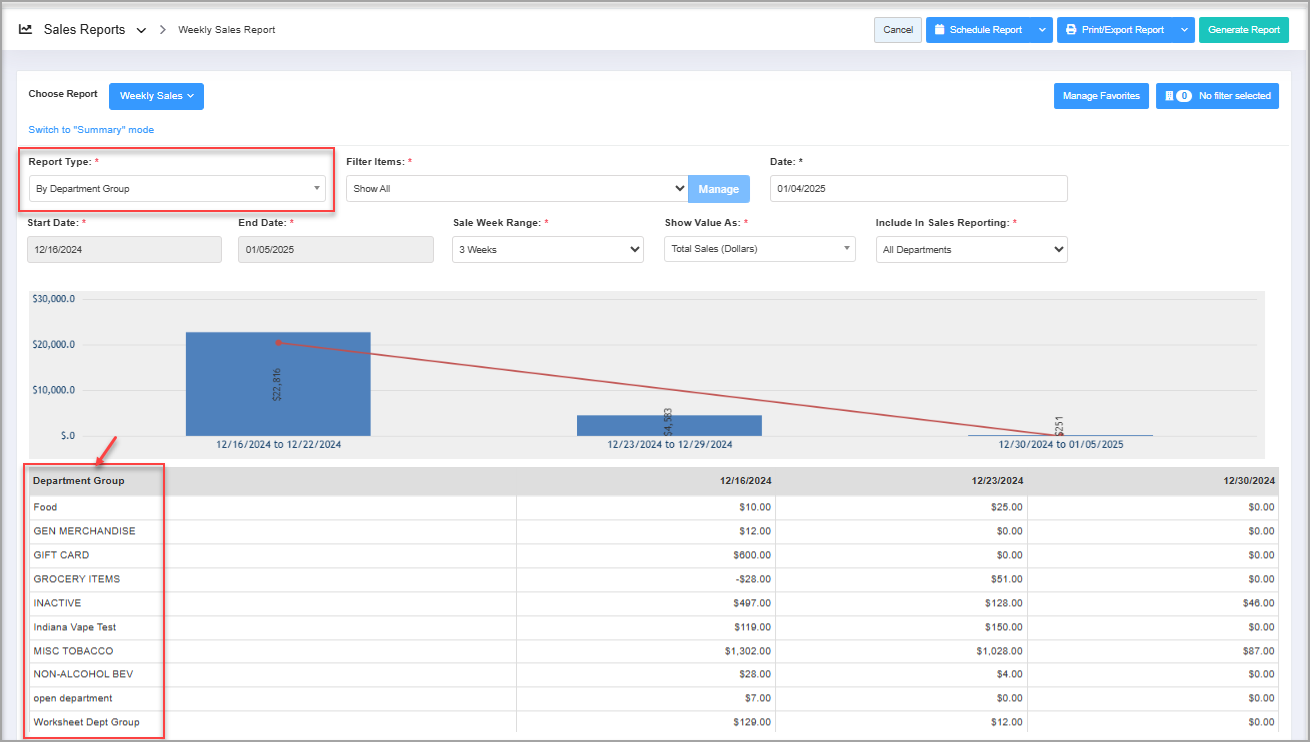The height and width of the screenshot is (742, 1310).
Task: Click the 12/30/2024 column header
Action: pyautogui.click(x=1249, y=481)
